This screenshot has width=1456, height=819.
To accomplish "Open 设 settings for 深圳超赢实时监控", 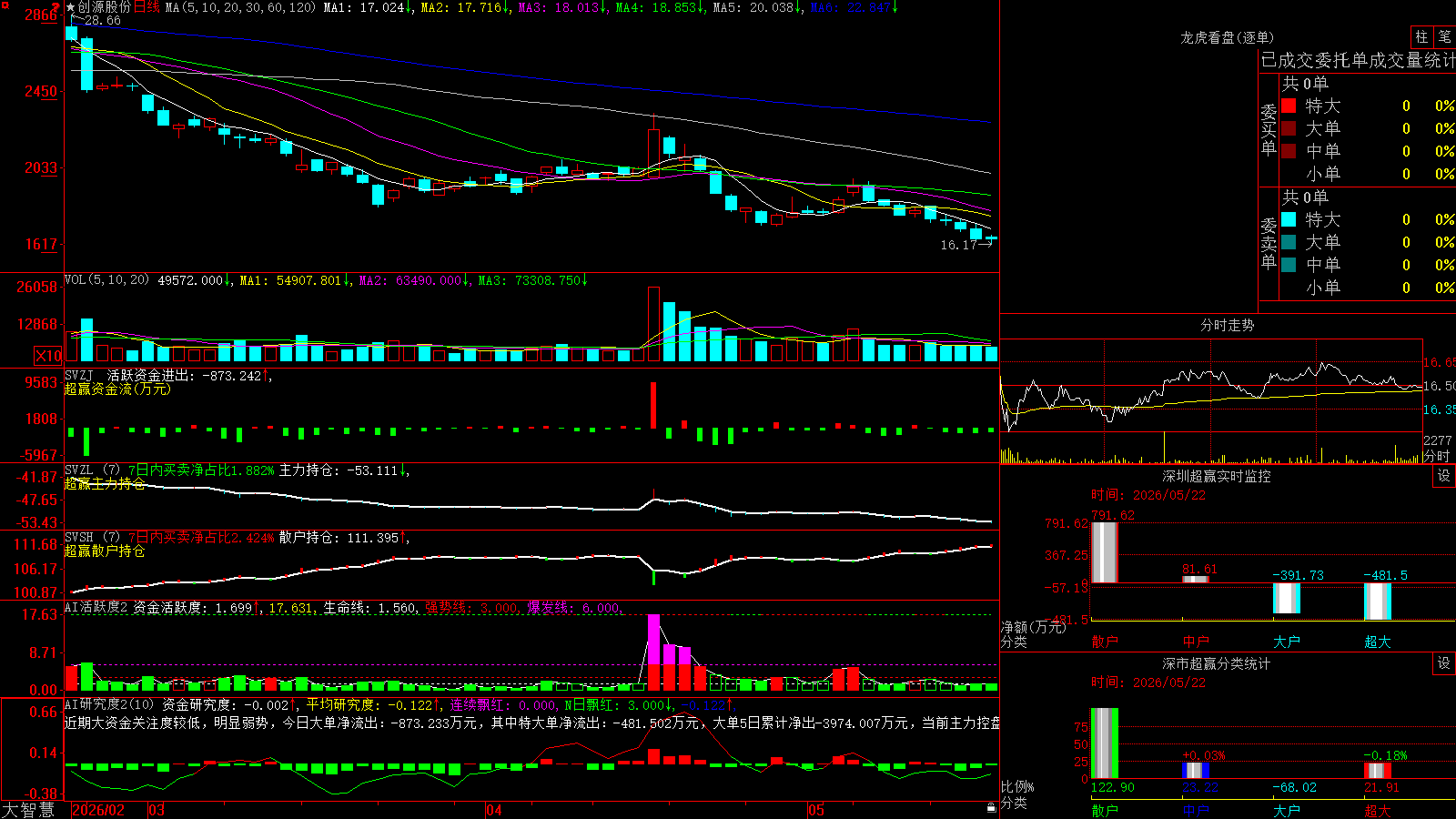I will pyautogui.click(x=1444, y=476).
